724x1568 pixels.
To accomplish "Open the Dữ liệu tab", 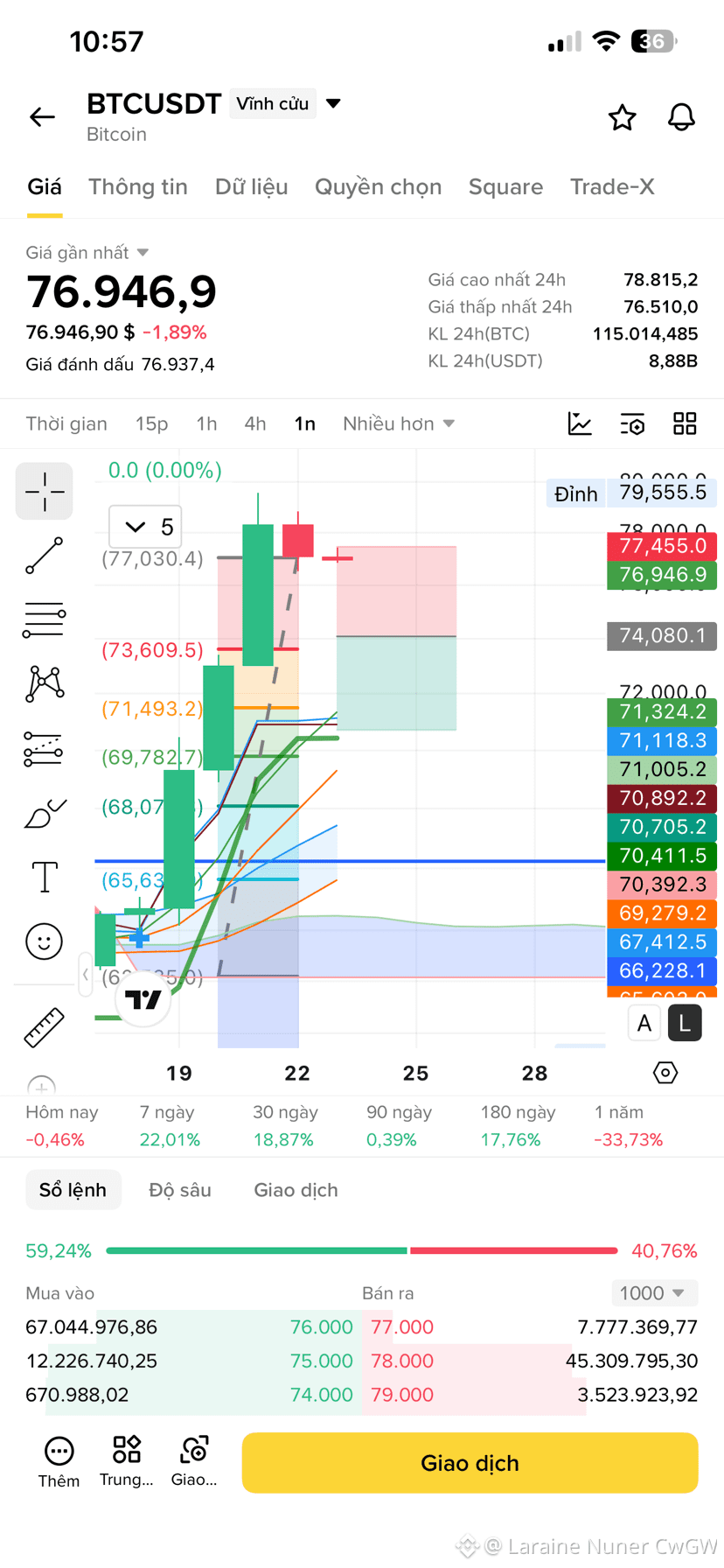I will [252, 187].
